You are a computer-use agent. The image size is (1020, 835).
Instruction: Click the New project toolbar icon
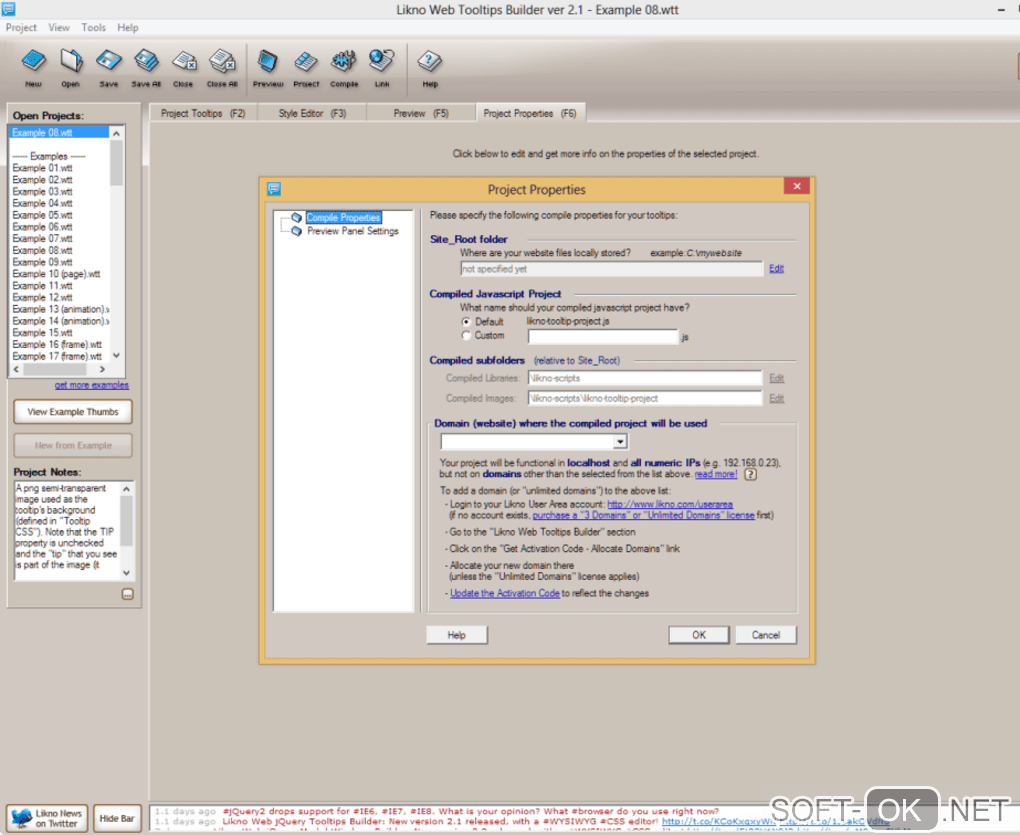[33, 68]
